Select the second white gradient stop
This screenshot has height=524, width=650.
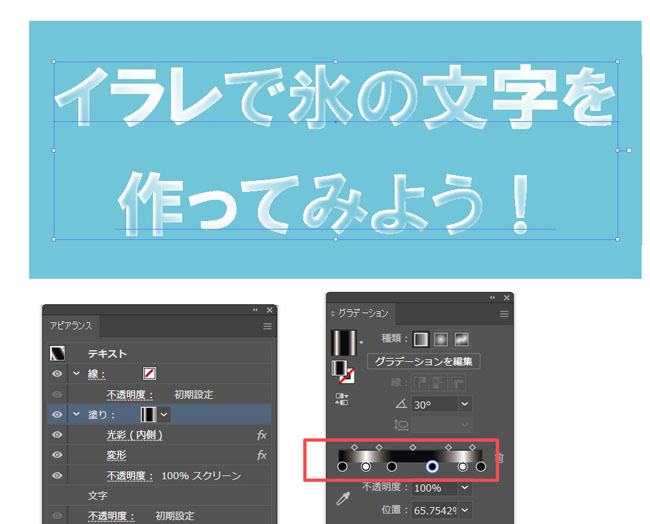(x=462, y=467)
